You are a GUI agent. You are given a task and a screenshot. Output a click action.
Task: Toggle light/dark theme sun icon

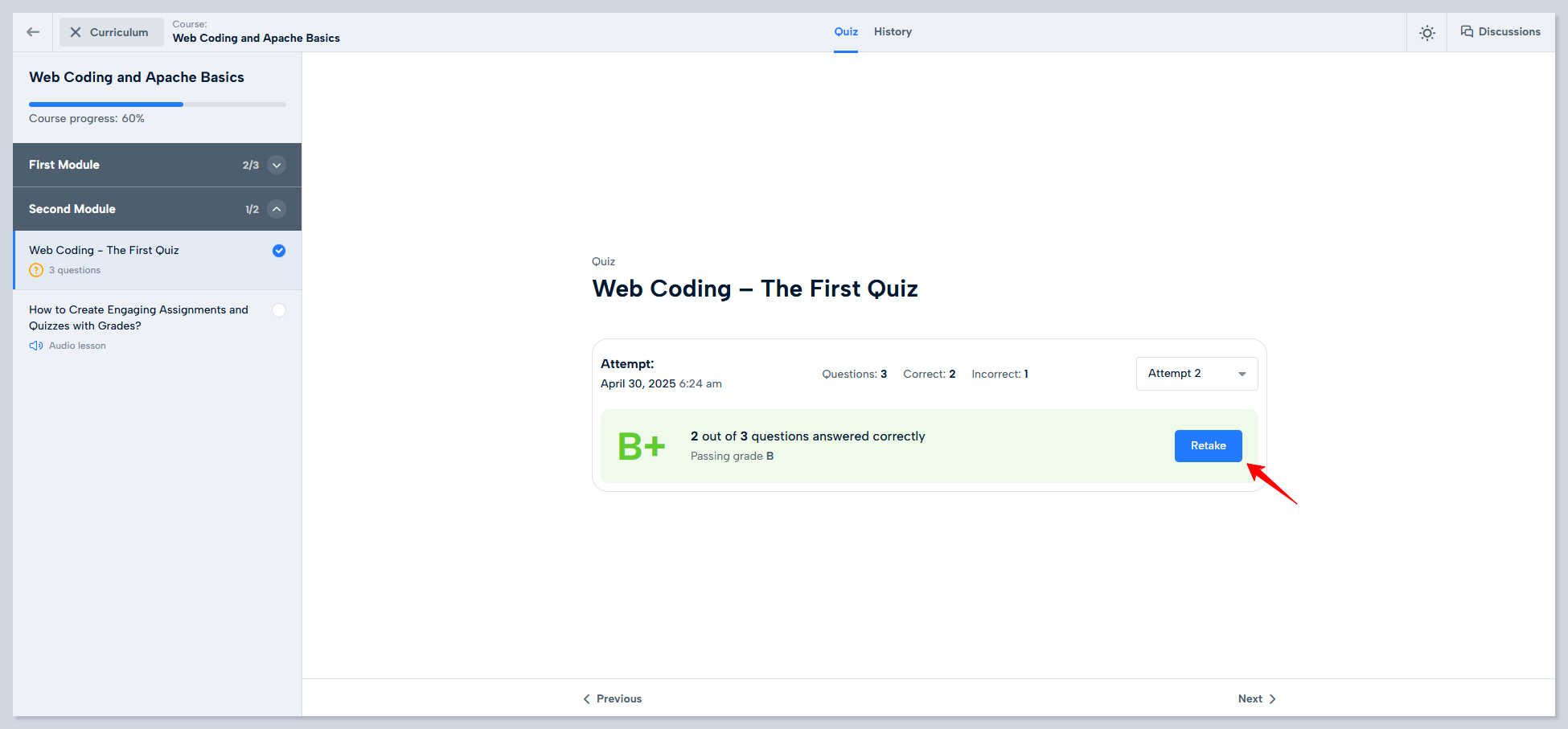pos(1426,33)
